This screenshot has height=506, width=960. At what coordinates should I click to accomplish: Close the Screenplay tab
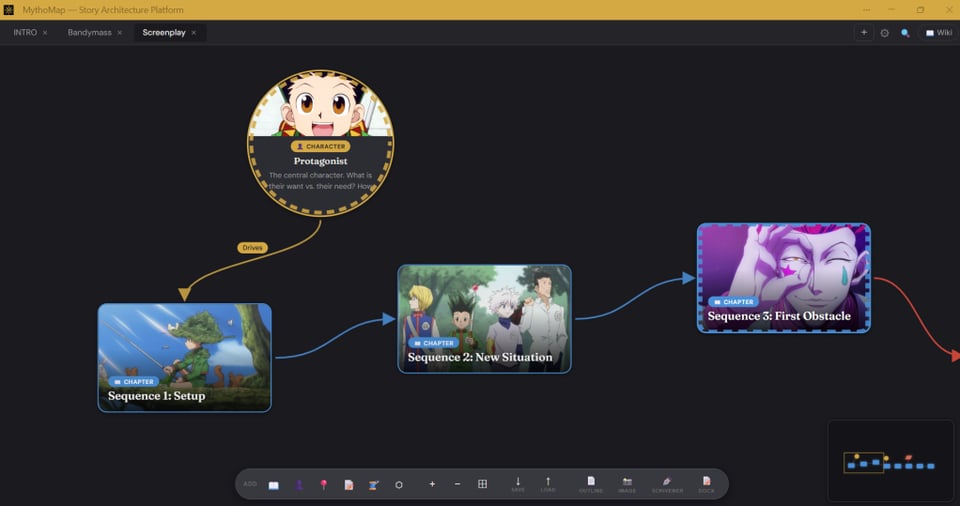[x=193, y=33]
